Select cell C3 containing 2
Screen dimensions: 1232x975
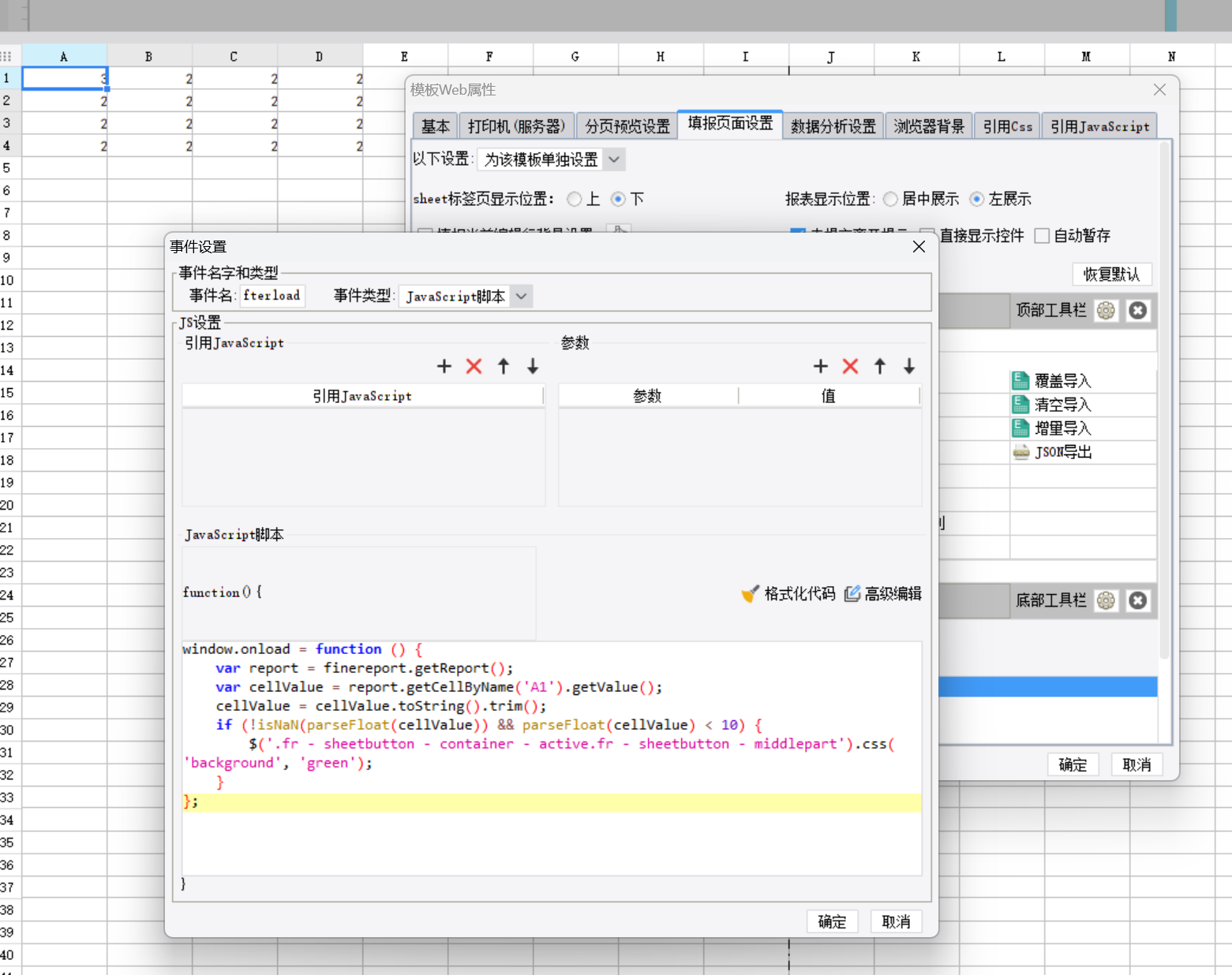(x=234, y=123)
